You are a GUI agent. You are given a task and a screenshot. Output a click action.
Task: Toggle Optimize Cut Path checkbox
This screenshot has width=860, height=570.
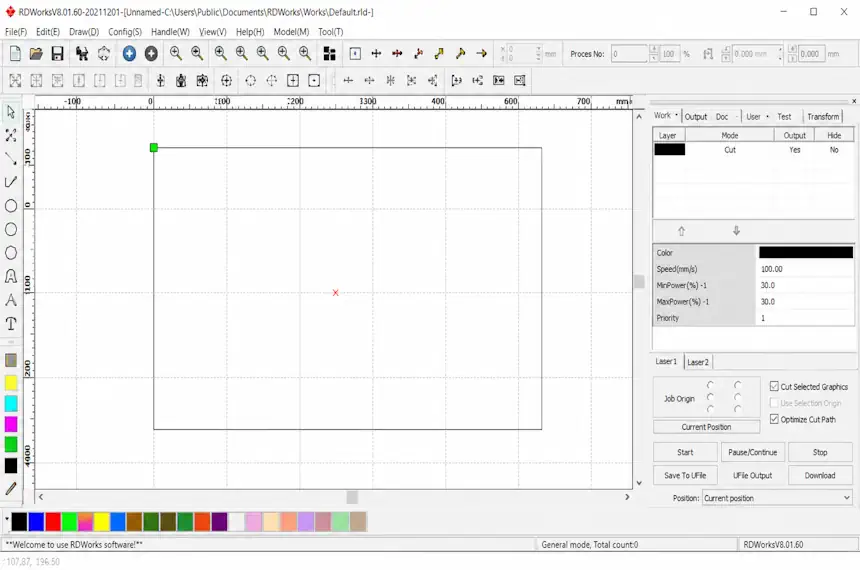coord(774,419)
